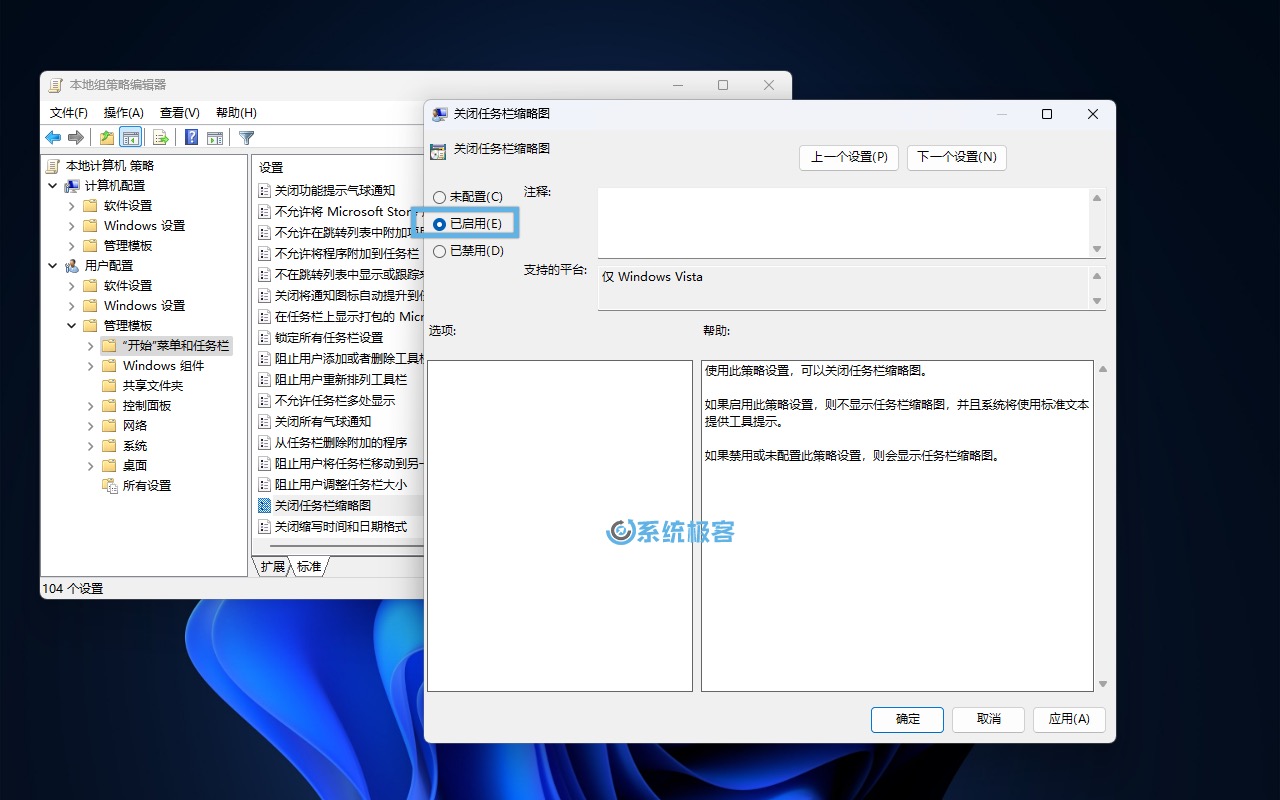Select the "开始"菜单和任务栏 tree item
This screenshot has height=800, width=1280.
point(166,346)
